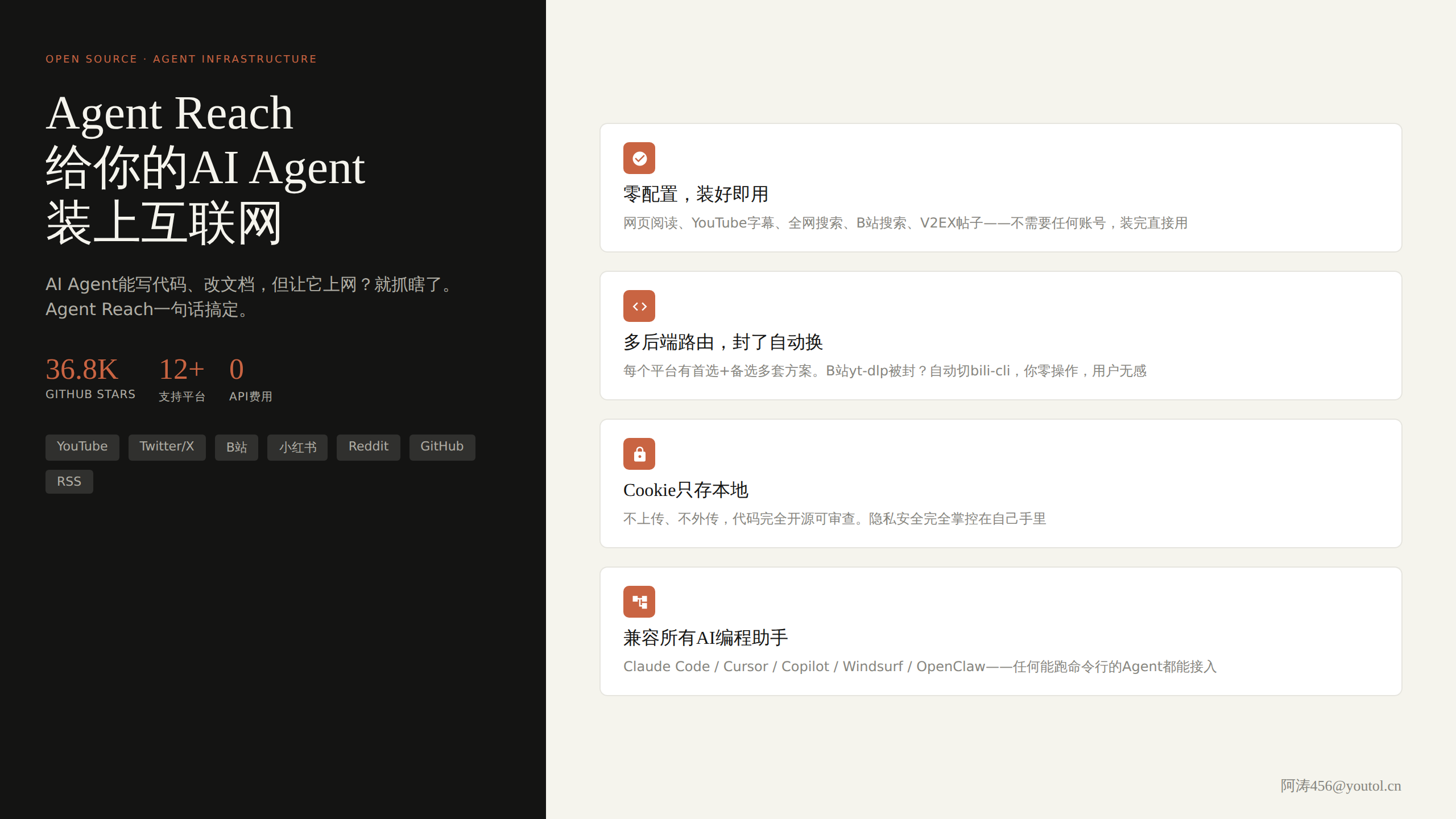Viewport: 1456px width, 819px height.
Task: Select the 小红书 platform tag
Action: 297,447
